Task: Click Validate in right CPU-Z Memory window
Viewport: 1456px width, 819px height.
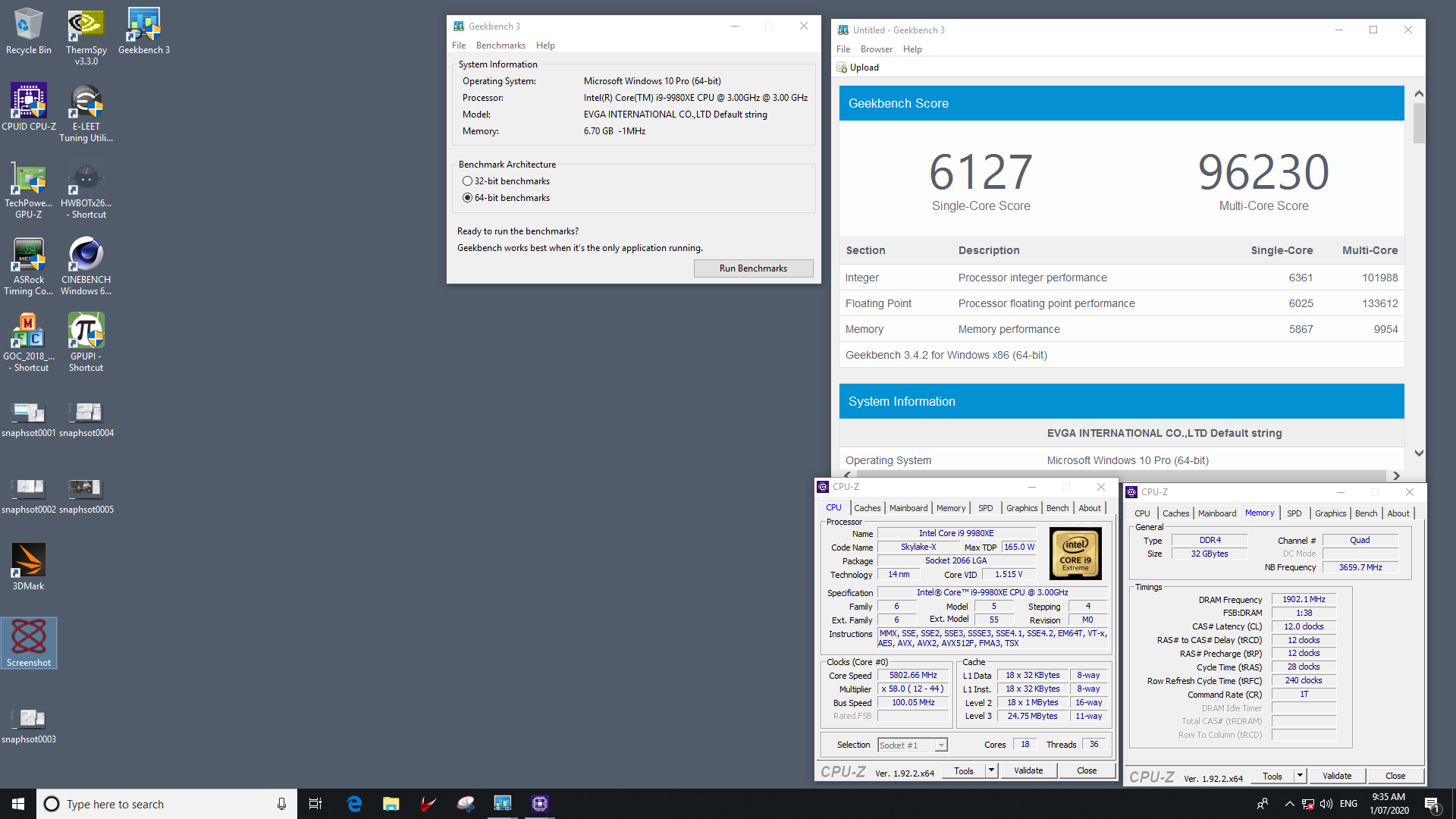Action: point(1337,776)
